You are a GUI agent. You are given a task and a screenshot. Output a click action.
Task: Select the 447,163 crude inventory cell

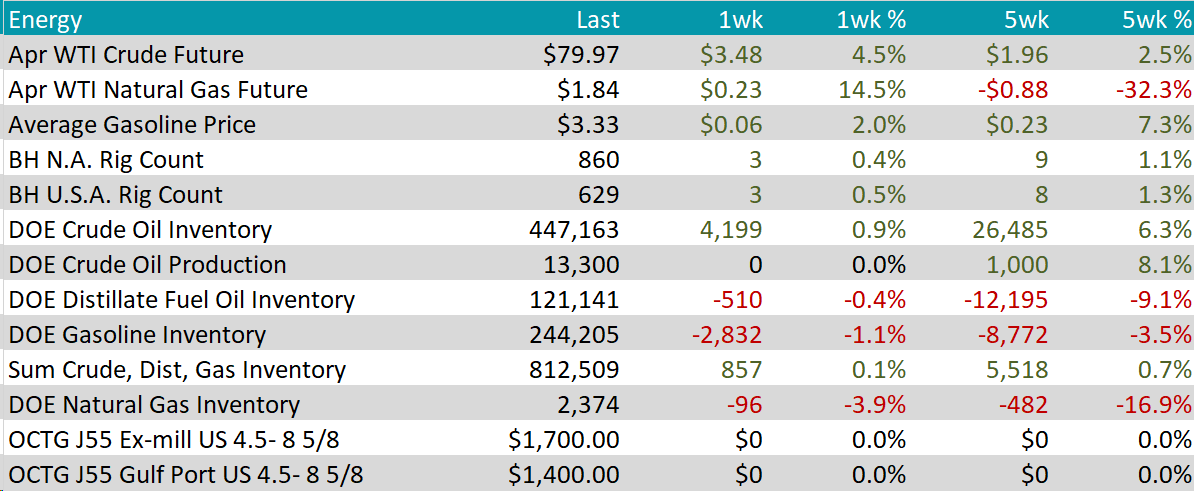point(574,230)
